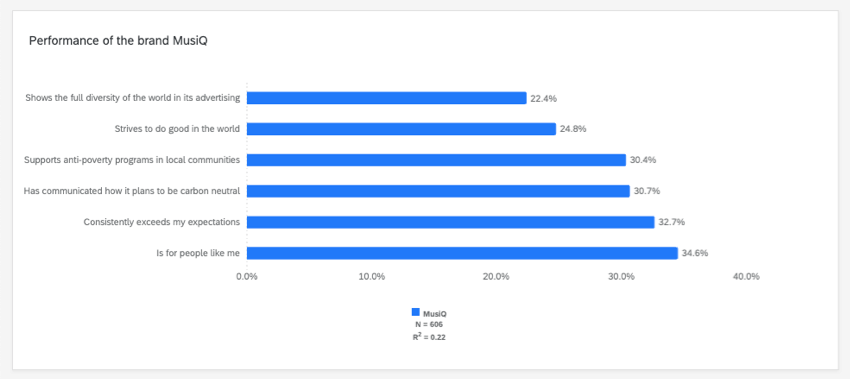Click the anti-poverty programs bar
The height and width of the screenshot is (379, 850).
click(x=436, y=160)
